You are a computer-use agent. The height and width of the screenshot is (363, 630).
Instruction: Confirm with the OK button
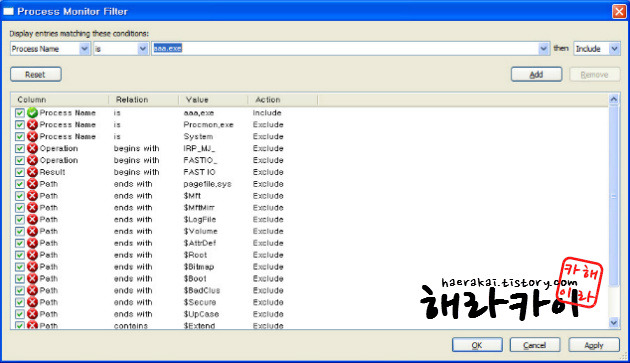tap(477, 345)
